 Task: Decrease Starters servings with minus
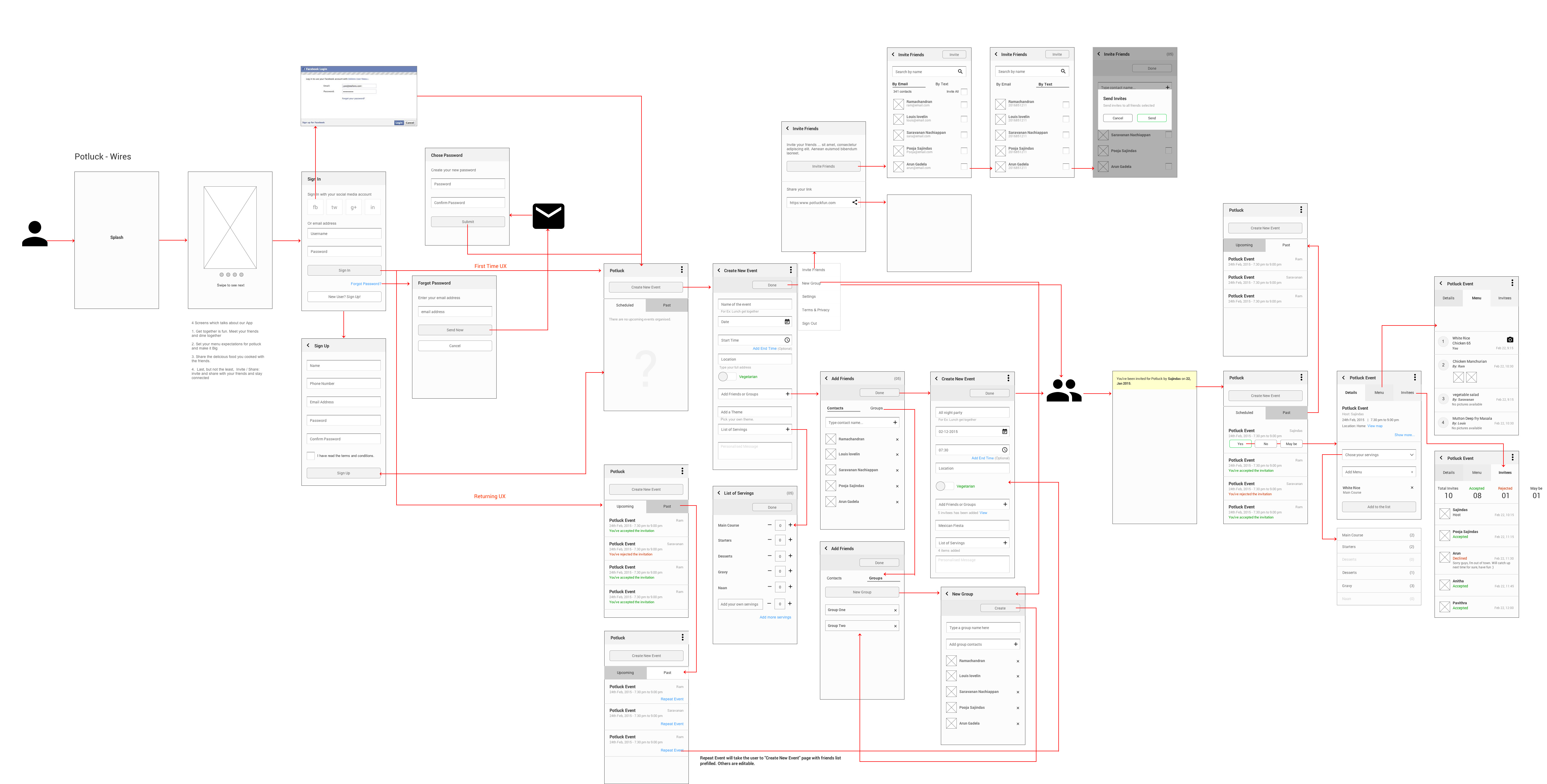point(769,540)
